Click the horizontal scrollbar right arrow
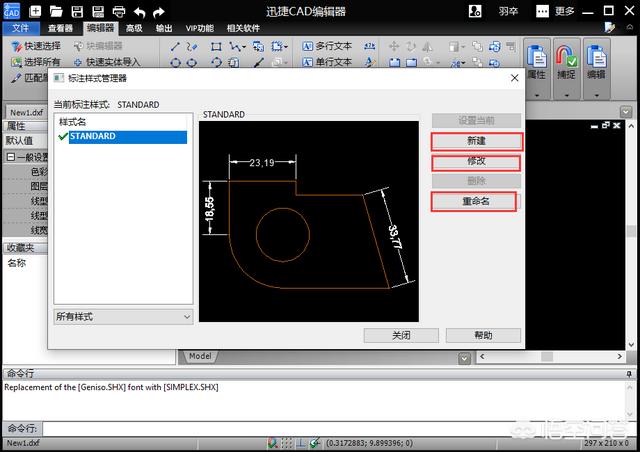Viewport: 640px width, 452px height. click(620, 356)
